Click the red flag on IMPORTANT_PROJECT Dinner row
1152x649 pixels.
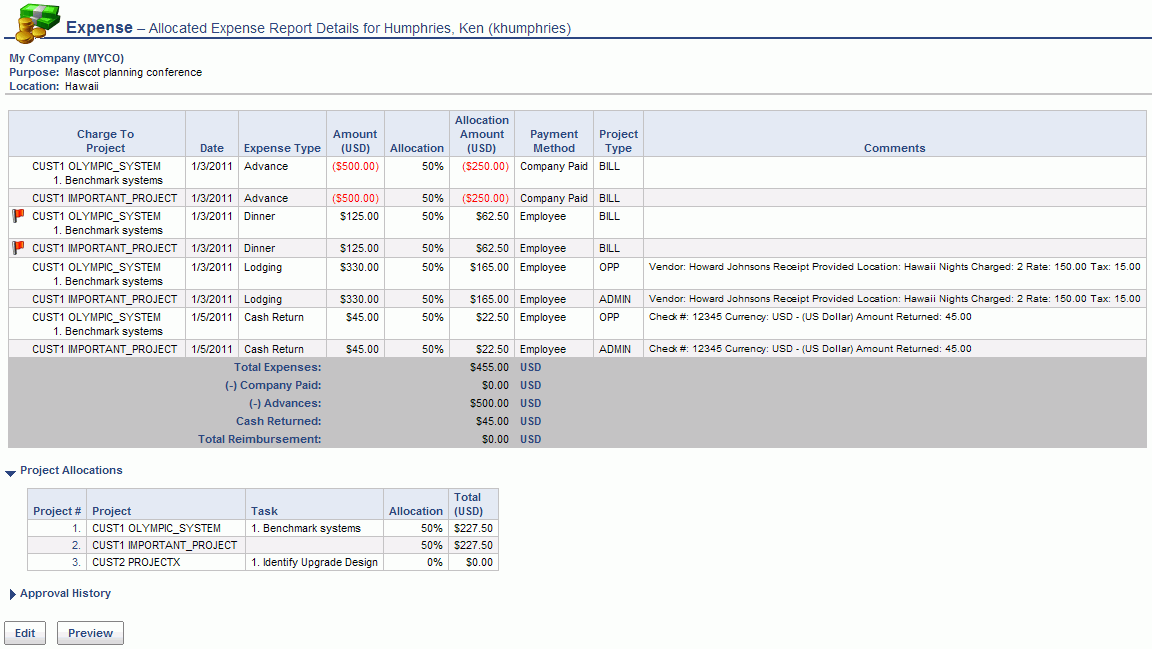point(18,248)
